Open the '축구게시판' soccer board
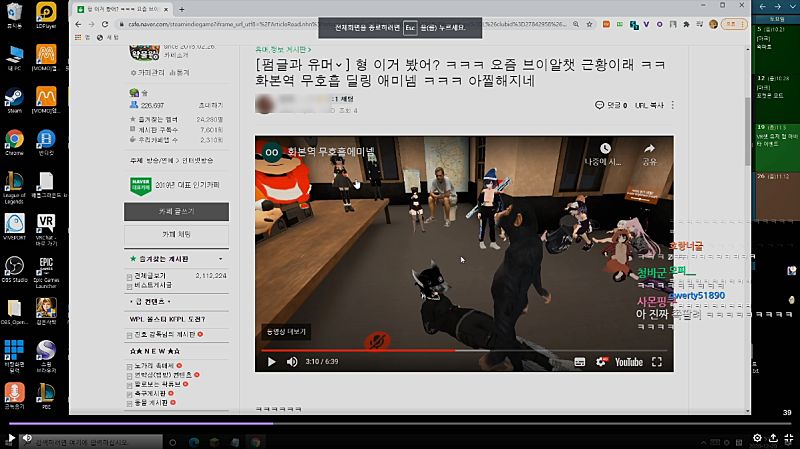Viewport: 800px width, 449px height. pyautogui.click(x=150, y=393)
